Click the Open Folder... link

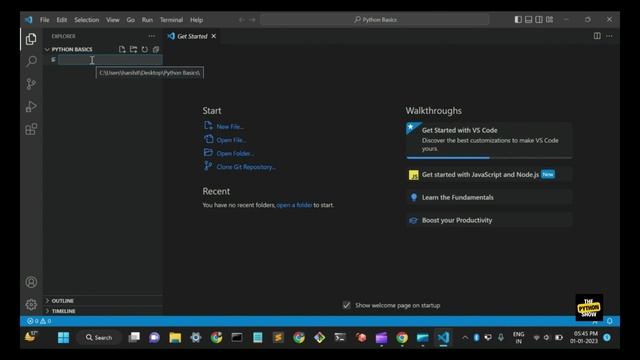click(x=235, y=153)
